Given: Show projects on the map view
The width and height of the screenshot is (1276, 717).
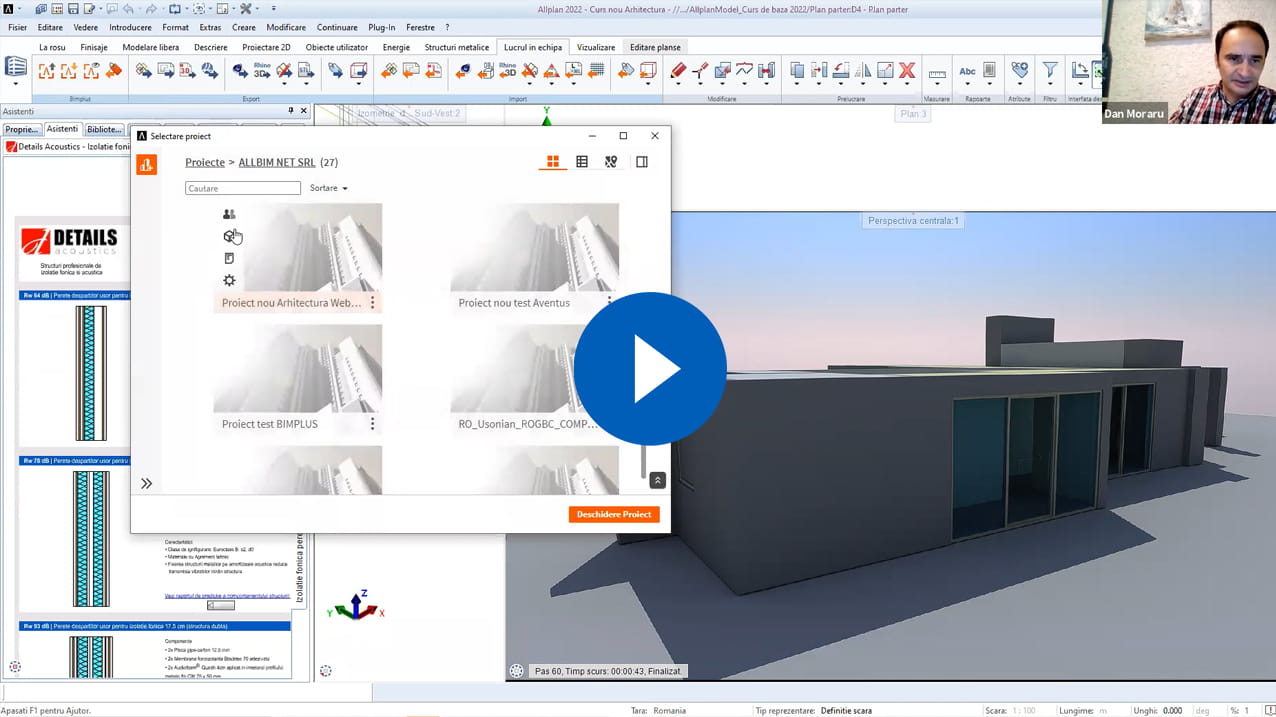Looking at the screenshot, I should click(611, 162).
